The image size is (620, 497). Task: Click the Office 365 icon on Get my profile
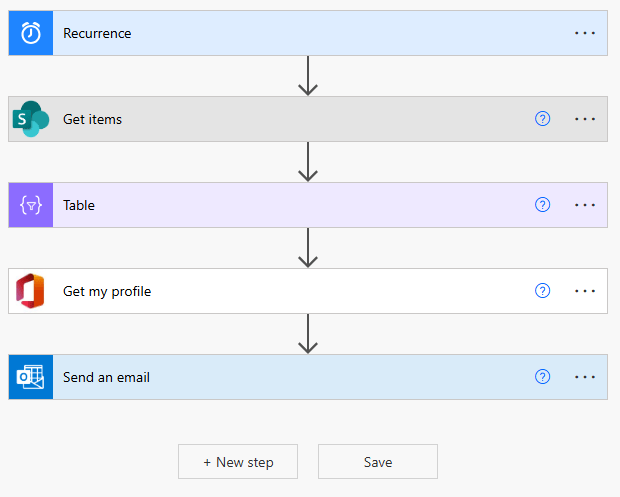31,291
